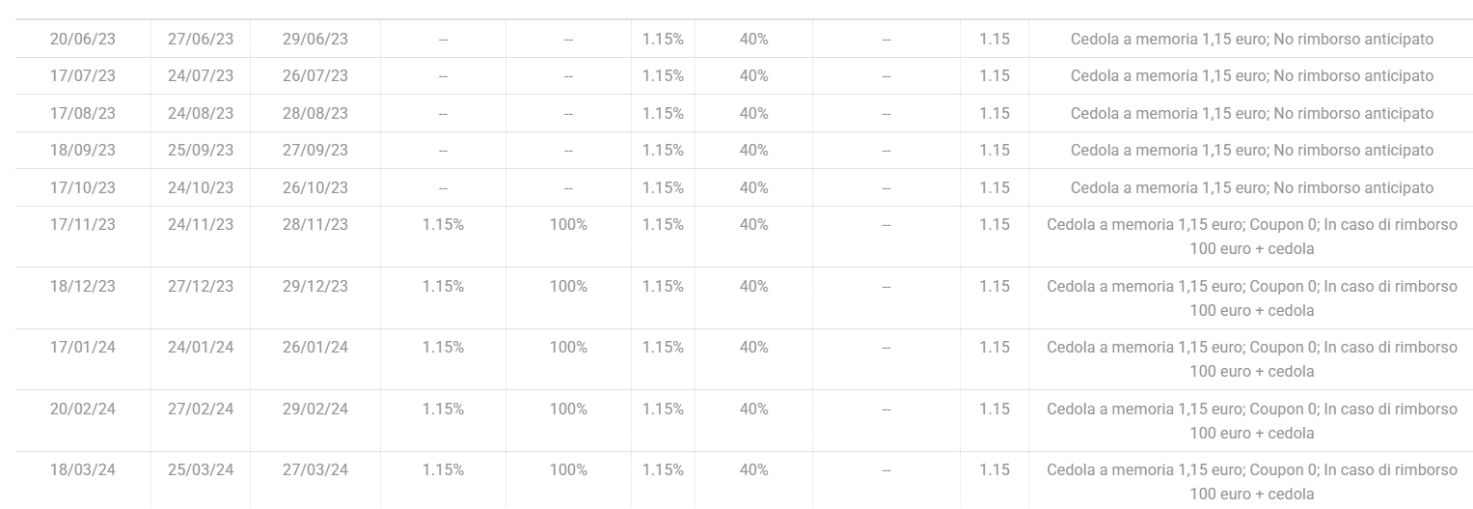This screenshot has height=509, width=1473.
Task: Click the 40% value in 20/06/23 row
Action: click(x=753, y=38)
